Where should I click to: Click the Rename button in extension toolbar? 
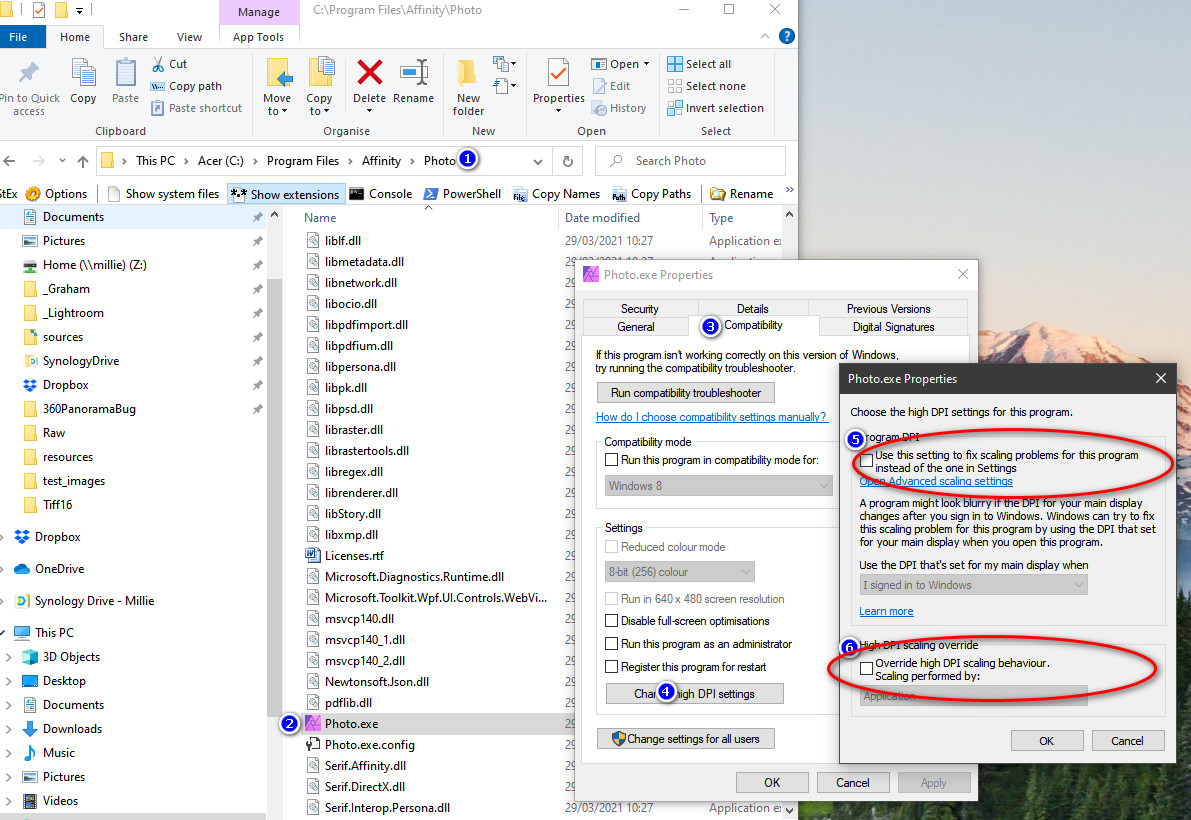point(741,194)
